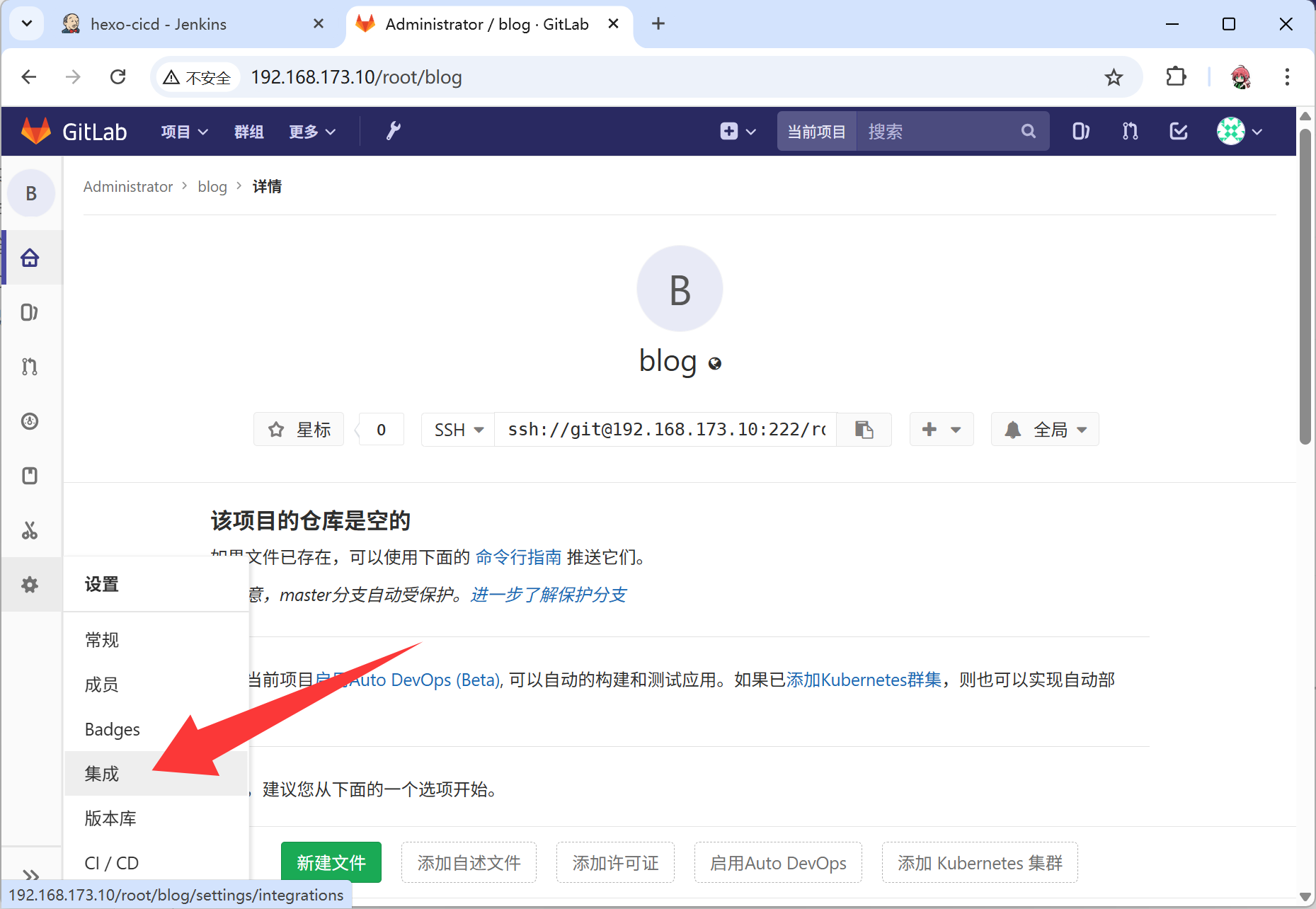Screen dimensions: 1316x909
Task: Open the SSH protocol dropdown
Action: [x=458, y=430]
